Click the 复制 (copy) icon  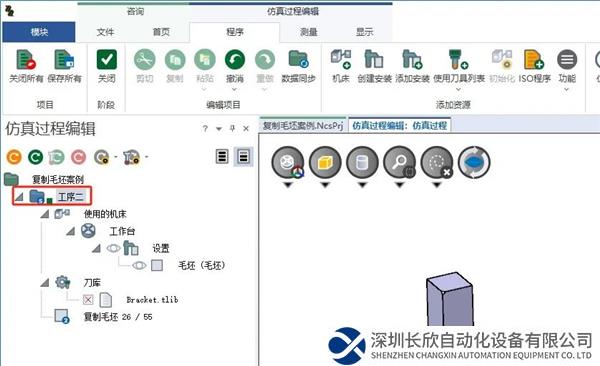(175, 60)
